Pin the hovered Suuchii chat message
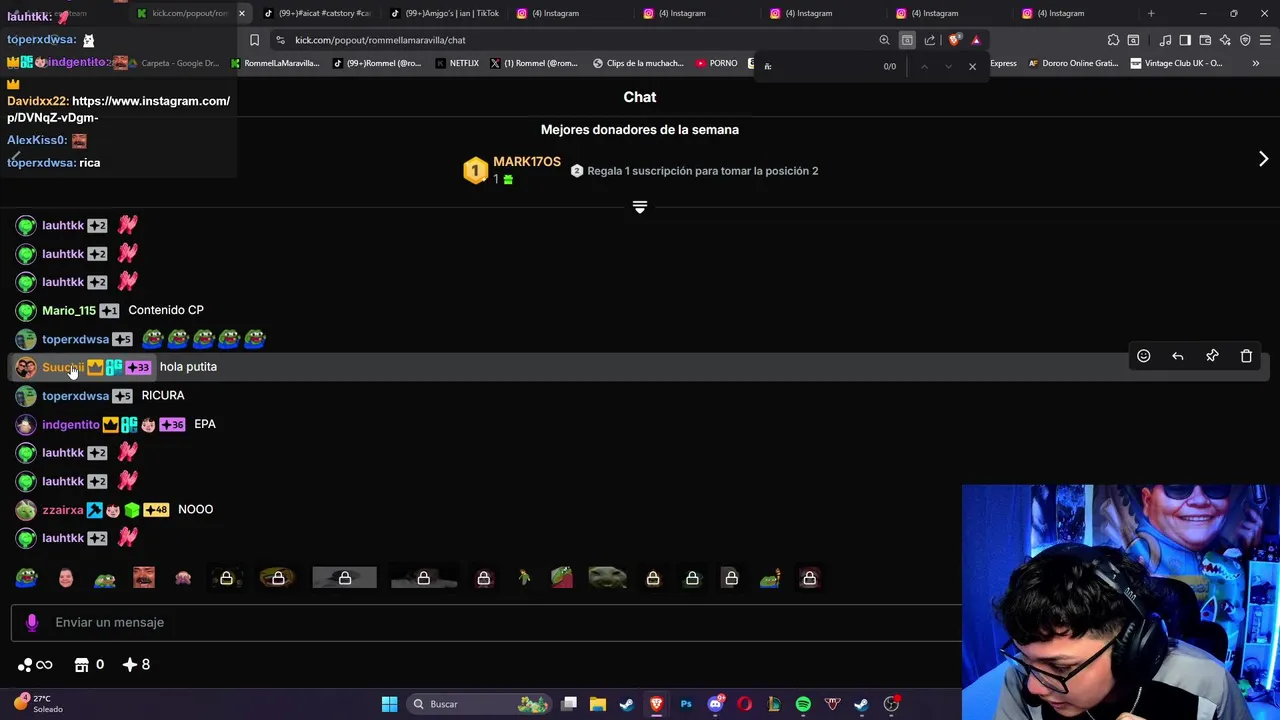The height and width of the screenshot is (720, 1280). 1212,356
